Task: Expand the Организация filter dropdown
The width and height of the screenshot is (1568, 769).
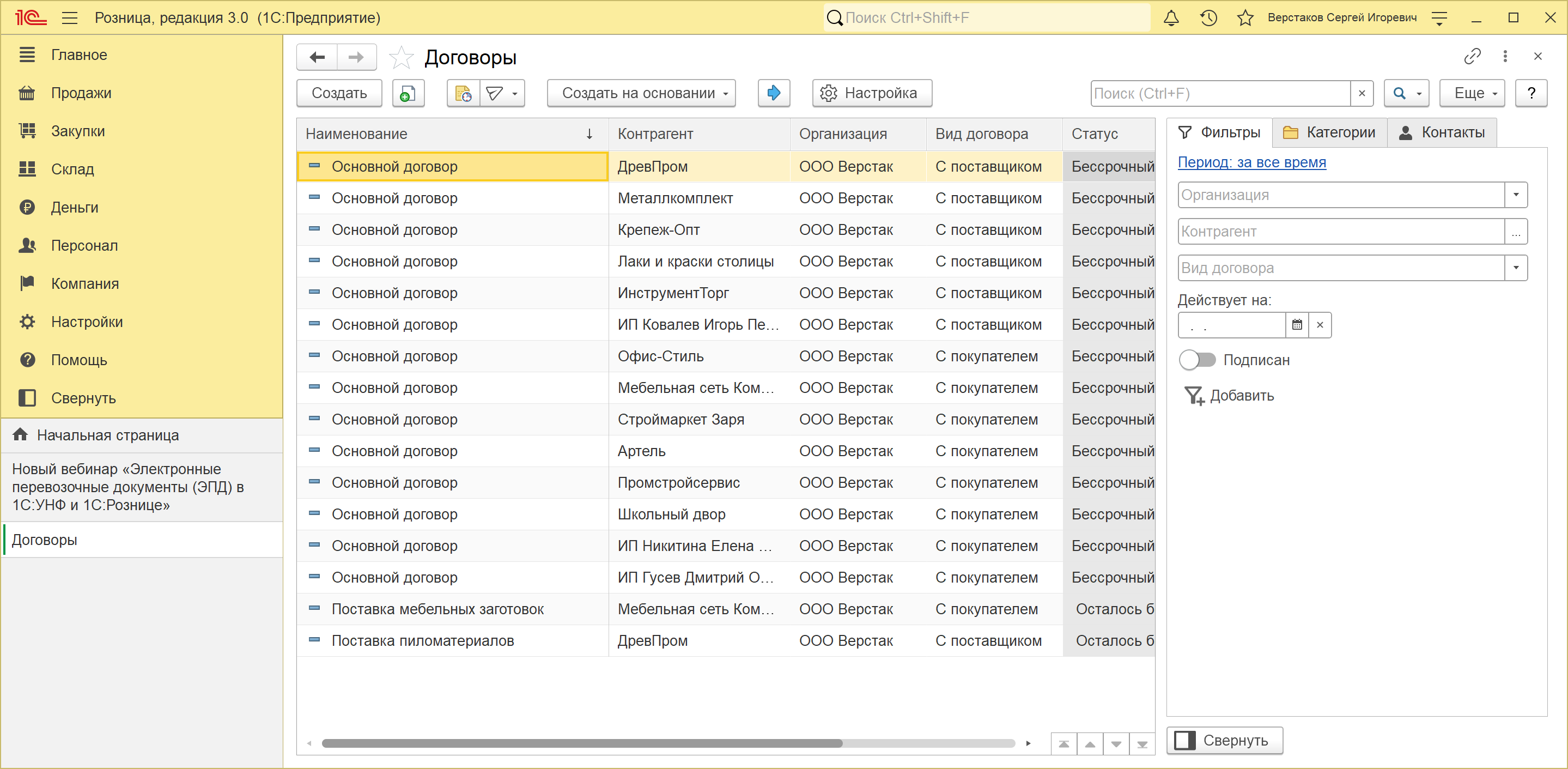Action: [1516, 195]
